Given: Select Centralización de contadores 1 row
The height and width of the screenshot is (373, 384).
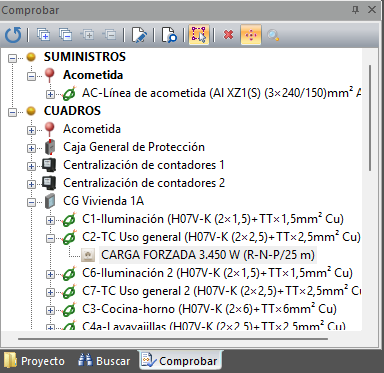Looking at the screenshot, I should click(144, 165).
